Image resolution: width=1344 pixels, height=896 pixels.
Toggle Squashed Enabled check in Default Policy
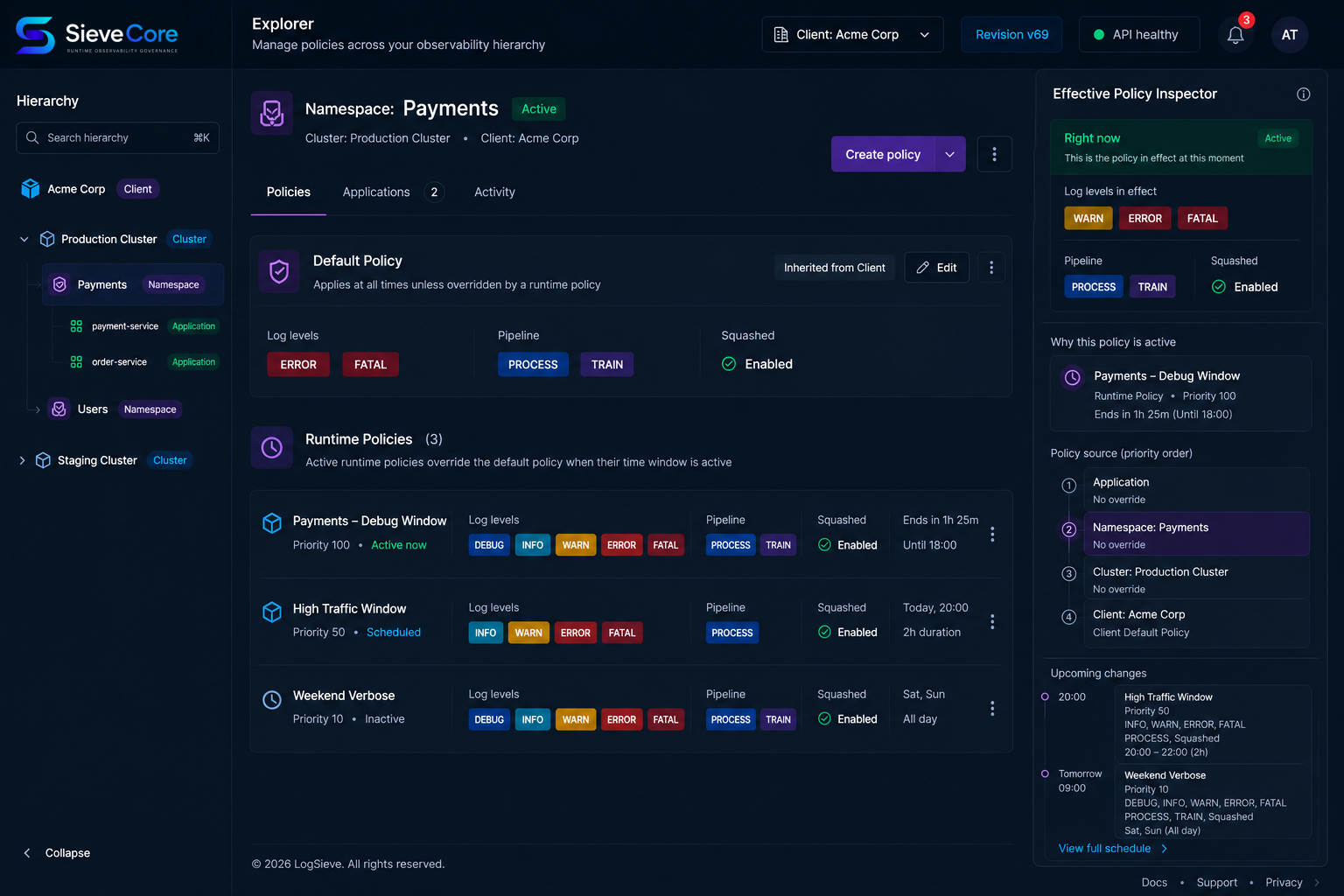pos(729,364)
